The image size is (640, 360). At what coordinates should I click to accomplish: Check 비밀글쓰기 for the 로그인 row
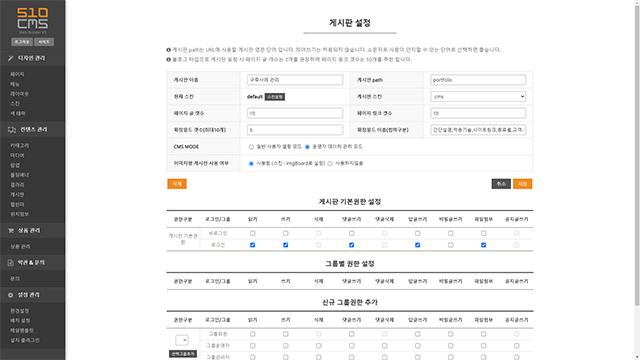pos(451,245)
